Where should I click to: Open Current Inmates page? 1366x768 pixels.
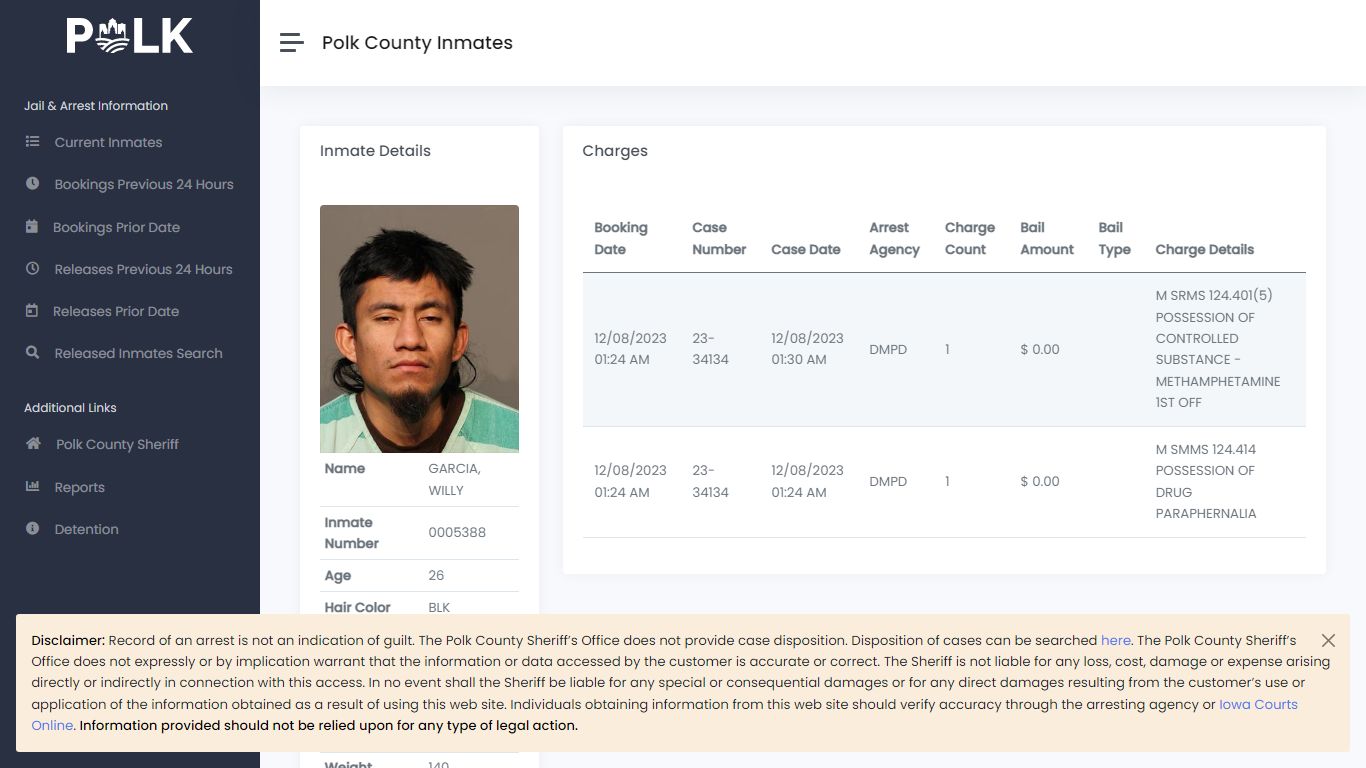108,142
